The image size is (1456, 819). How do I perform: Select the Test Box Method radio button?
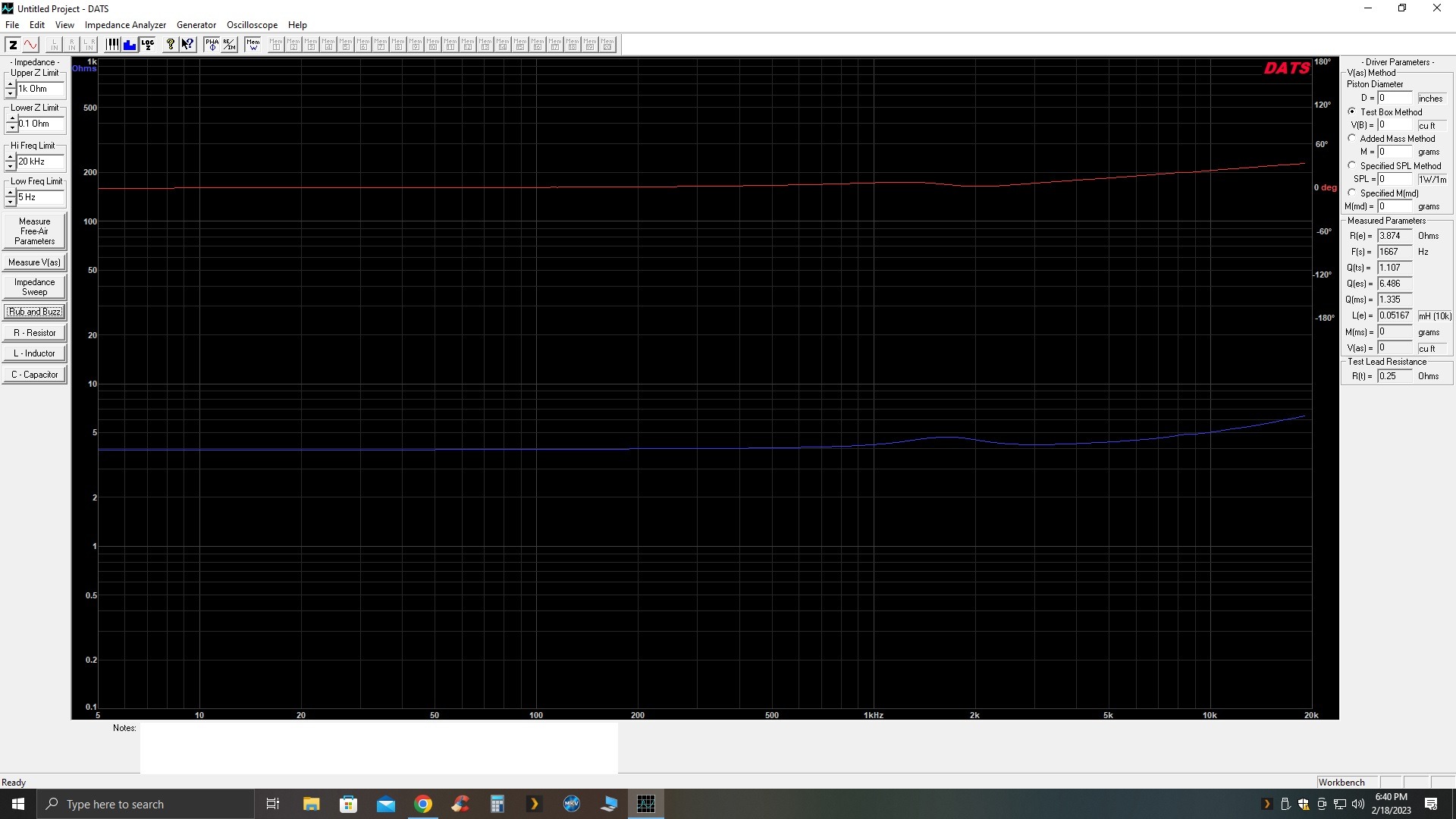[1352, 111]
